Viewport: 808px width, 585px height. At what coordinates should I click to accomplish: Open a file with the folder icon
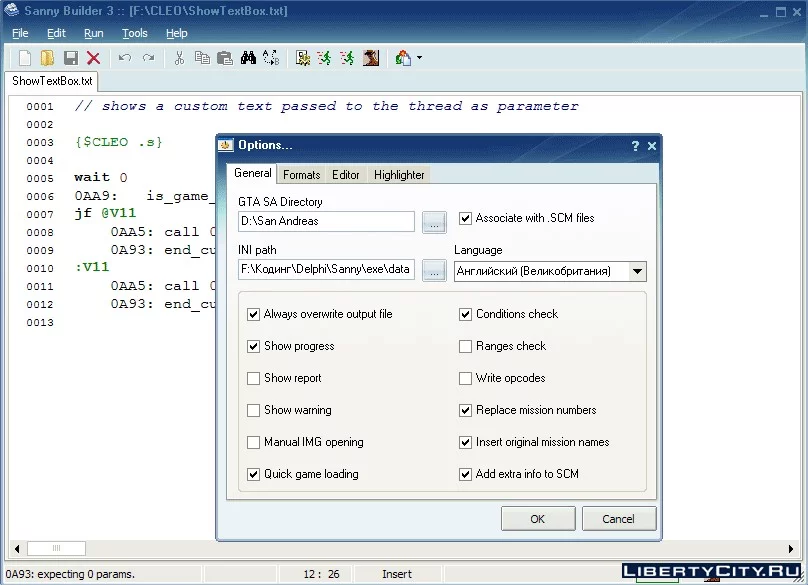click(47, 58)
